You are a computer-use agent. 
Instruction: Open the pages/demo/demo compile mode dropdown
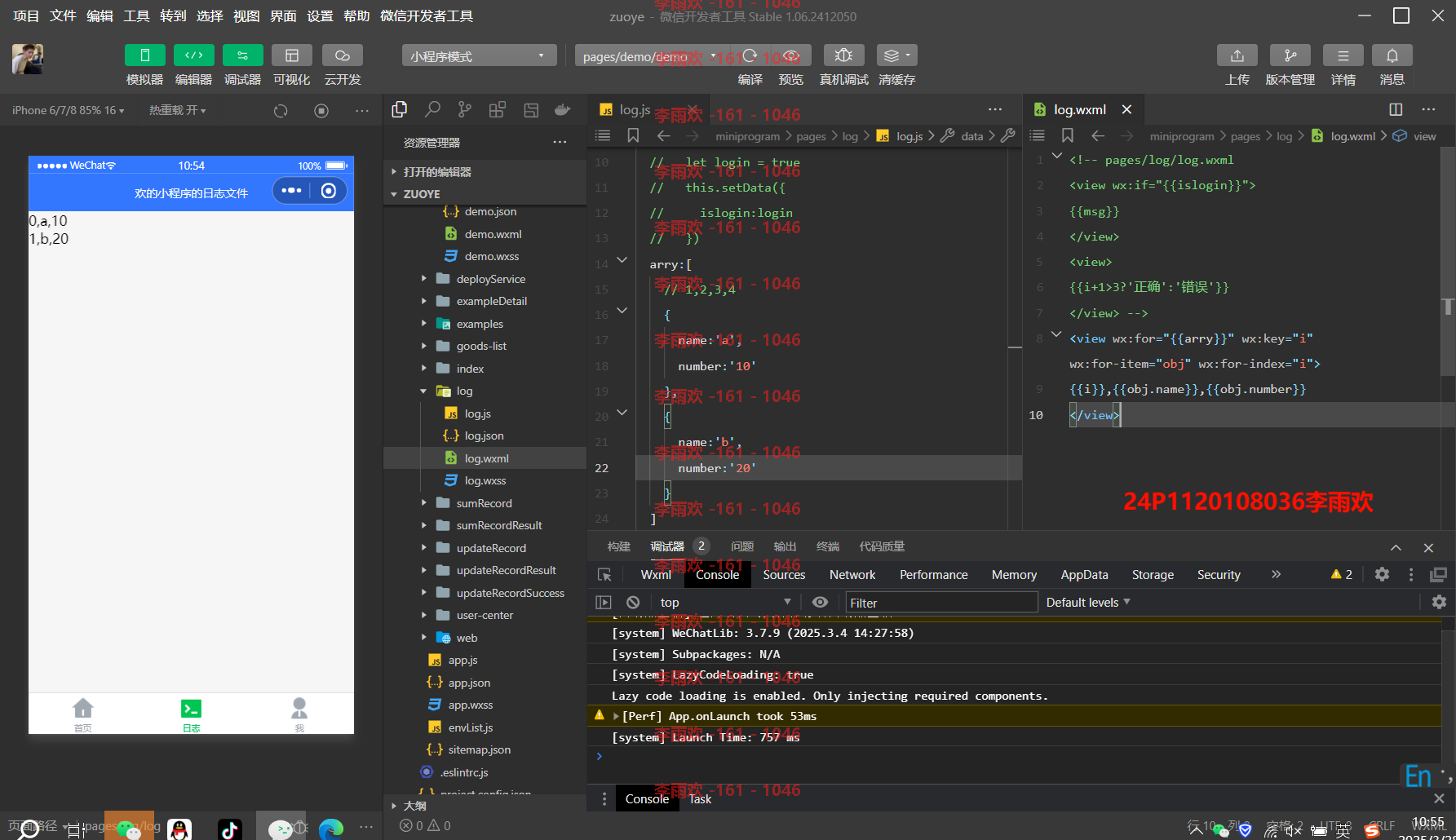click(x=648, y=55)
